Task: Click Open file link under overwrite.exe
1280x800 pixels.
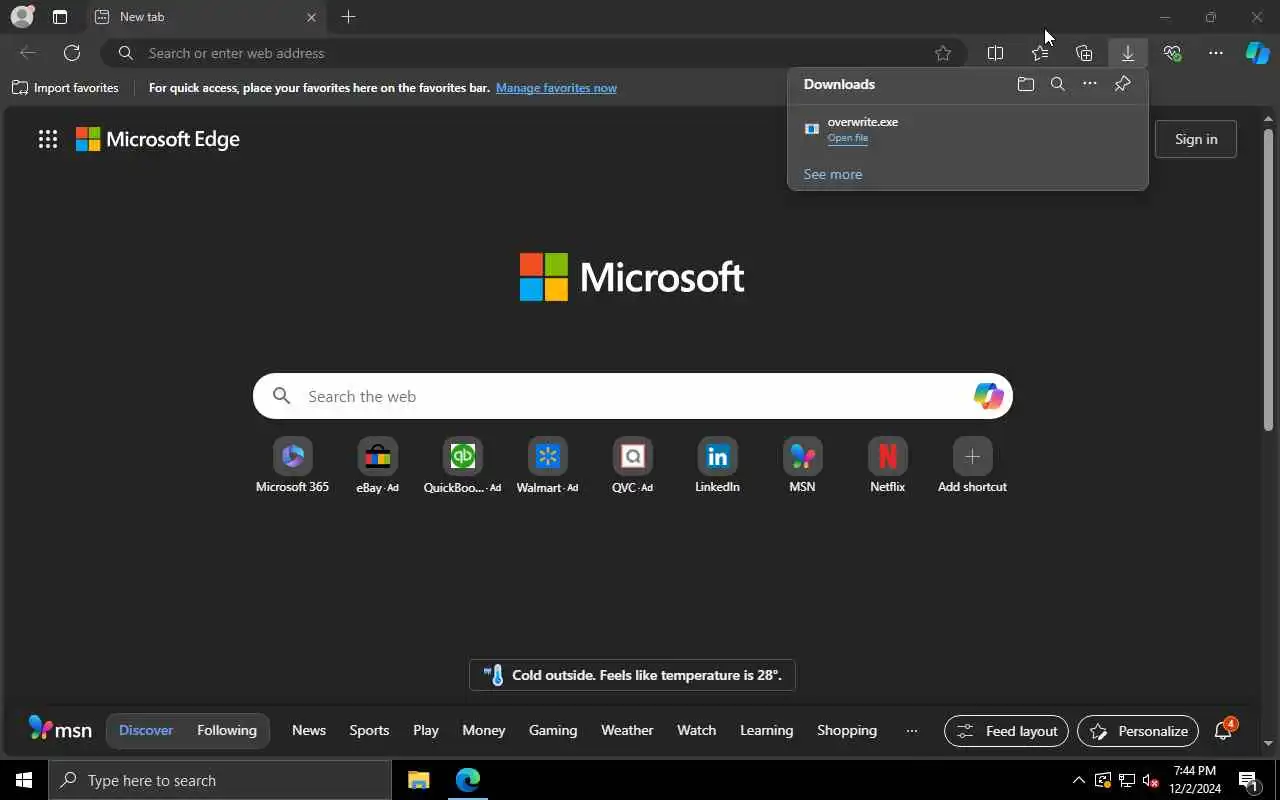Action: point(848,138)
